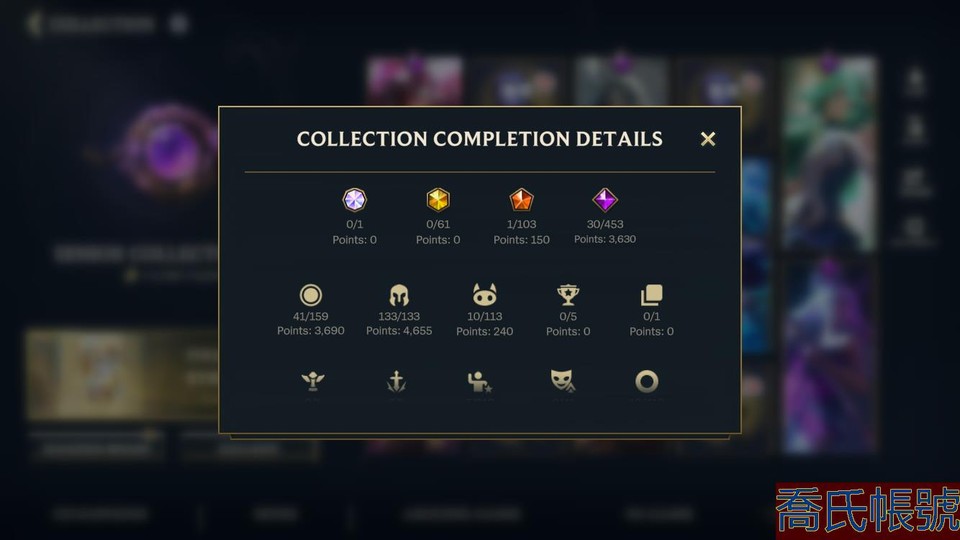Click the back arrow beside Collection title
Screen dimensions: 960x540
point(35,24)
